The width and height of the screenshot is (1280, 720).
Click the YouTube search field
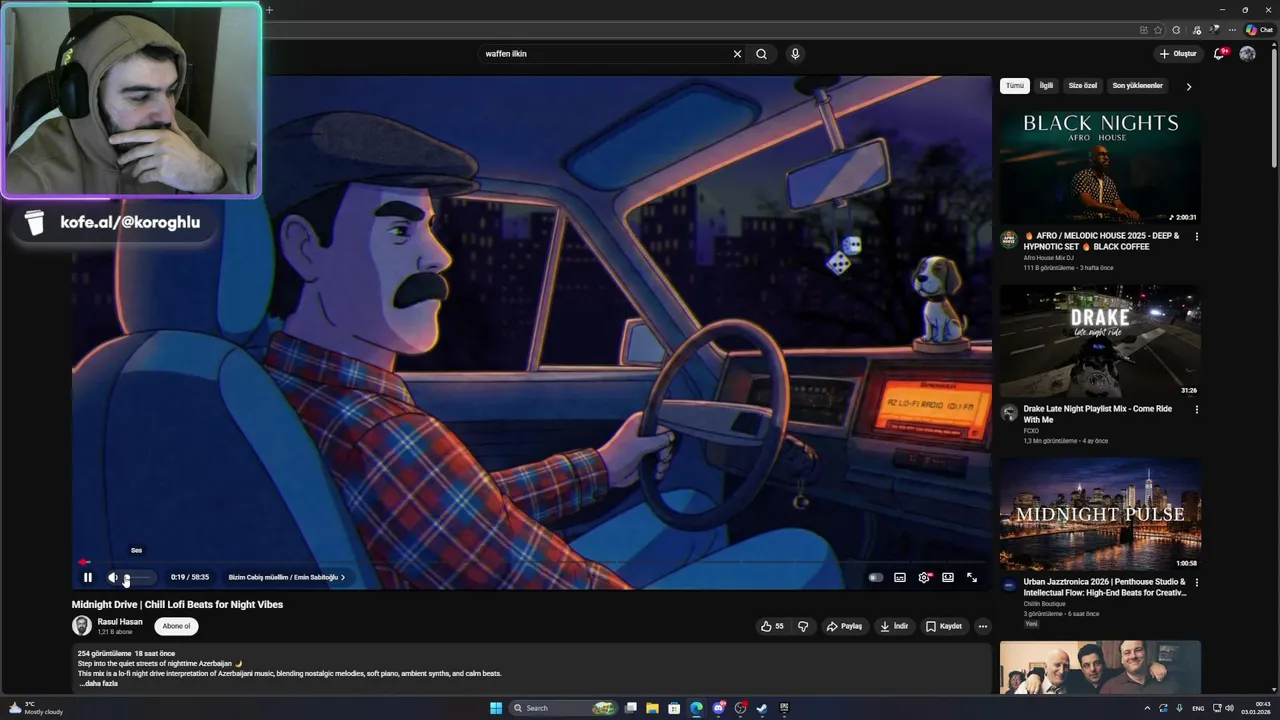tap(606, 54)
